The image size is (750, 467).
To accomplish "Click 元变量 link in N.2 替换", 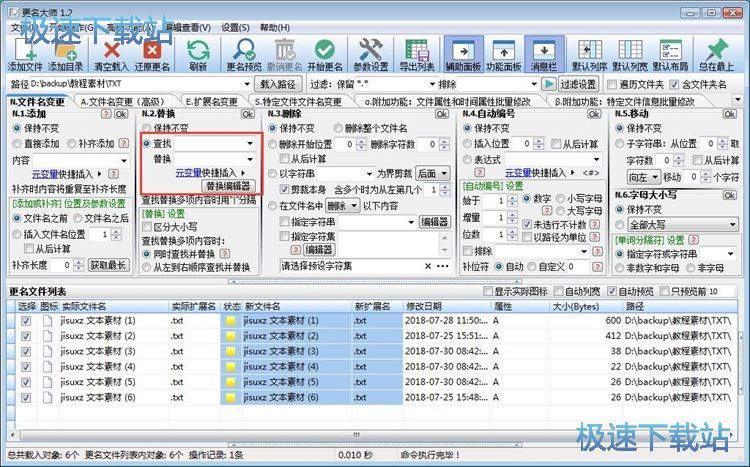I will tap(188, 173).
